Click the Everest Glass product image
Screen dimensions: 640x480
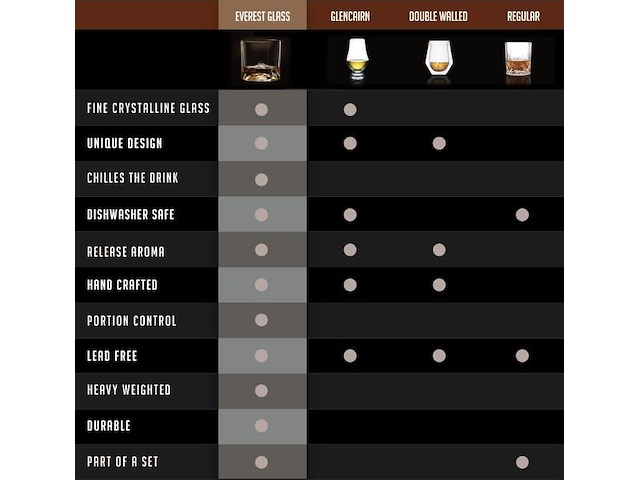click(261, 60)
